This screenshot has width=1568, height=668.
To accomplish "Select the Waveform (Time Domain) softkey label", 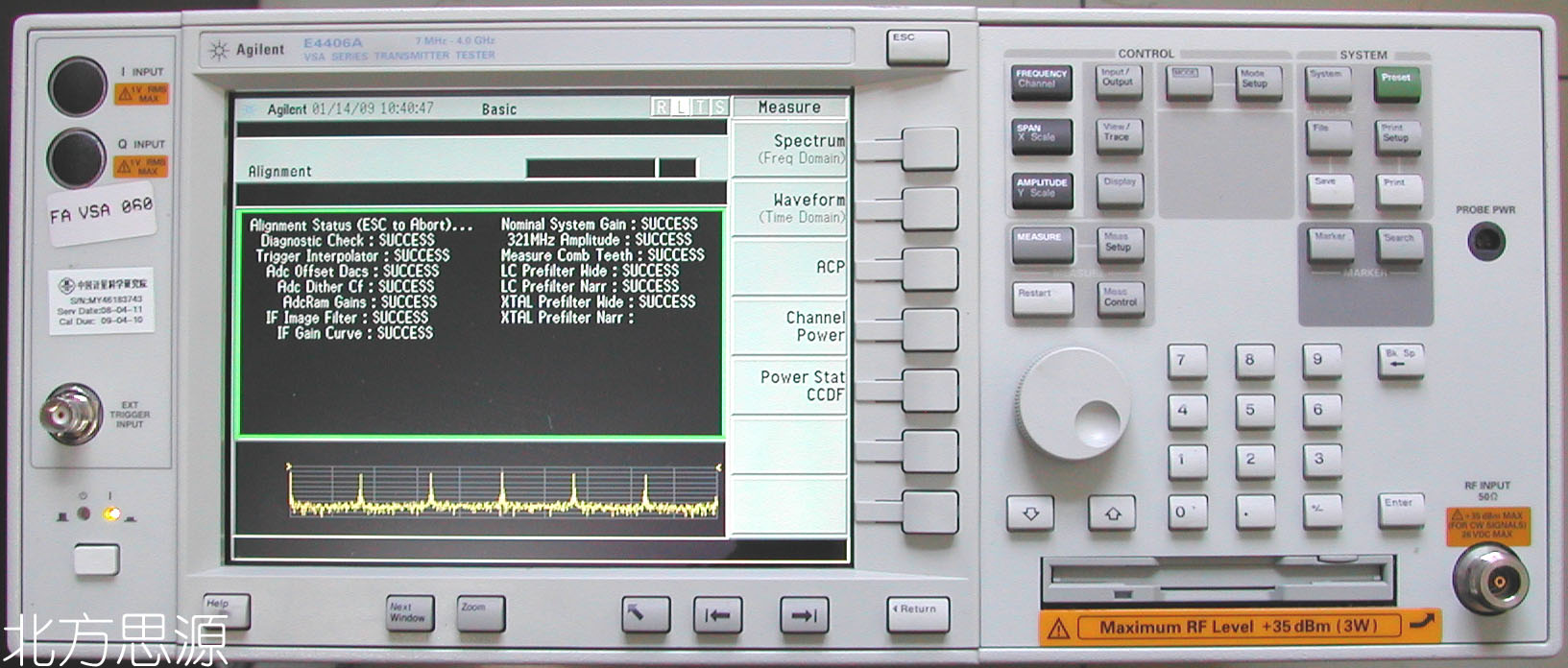I will [x=789, y=208].
